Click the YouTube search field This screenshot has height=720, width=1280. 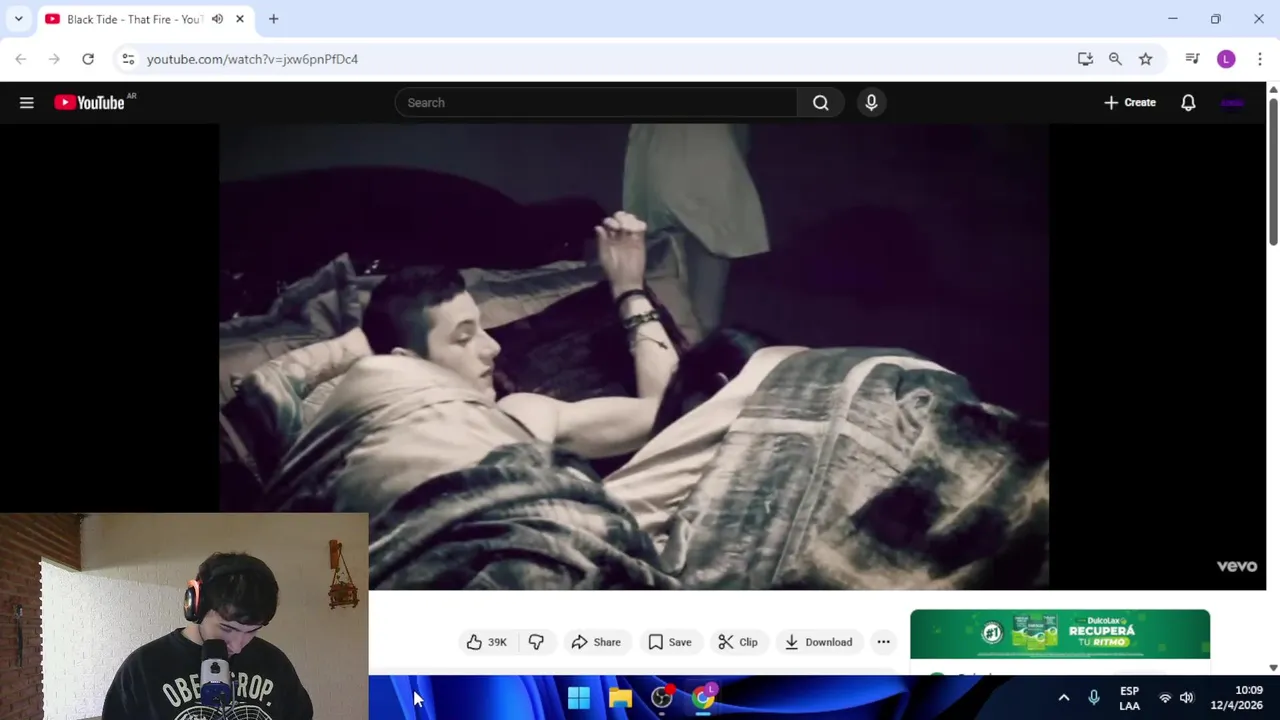pos(596,102)
